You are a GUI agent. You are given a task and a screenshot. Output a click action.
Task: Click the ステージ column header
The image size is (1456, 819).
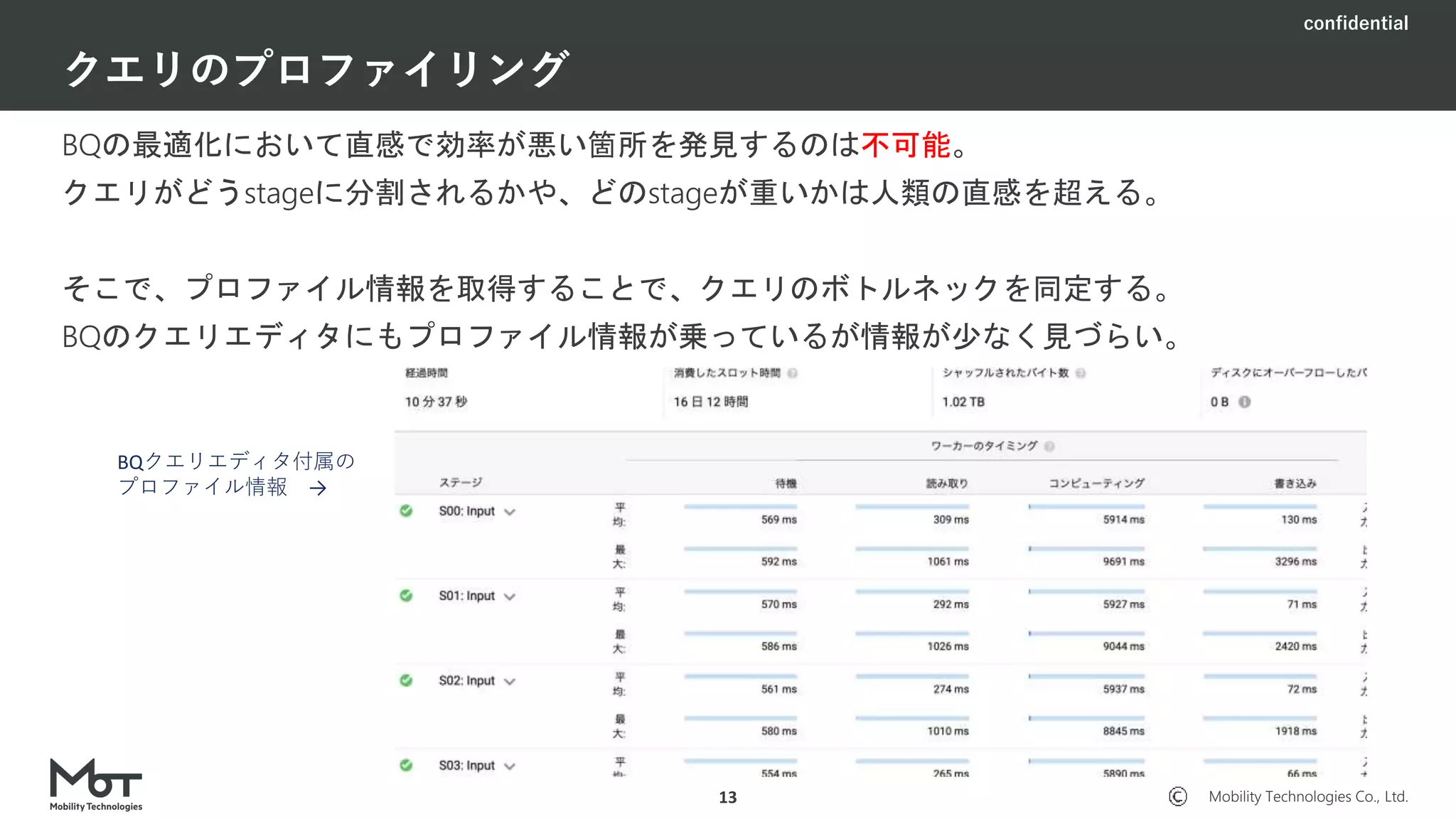[461, 483]
